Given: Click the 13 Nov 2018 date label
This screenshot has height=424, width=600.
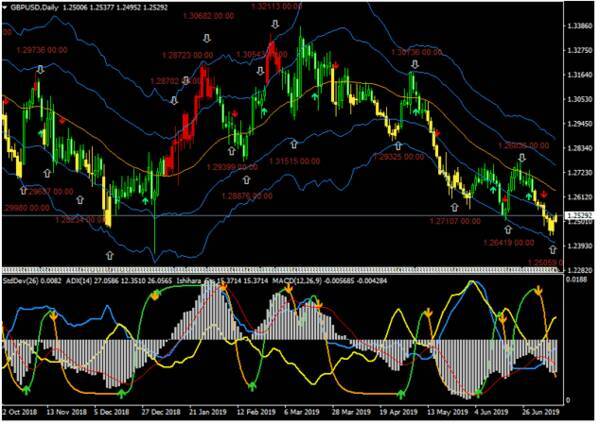Looking at the screenshot, I should 66,412.
